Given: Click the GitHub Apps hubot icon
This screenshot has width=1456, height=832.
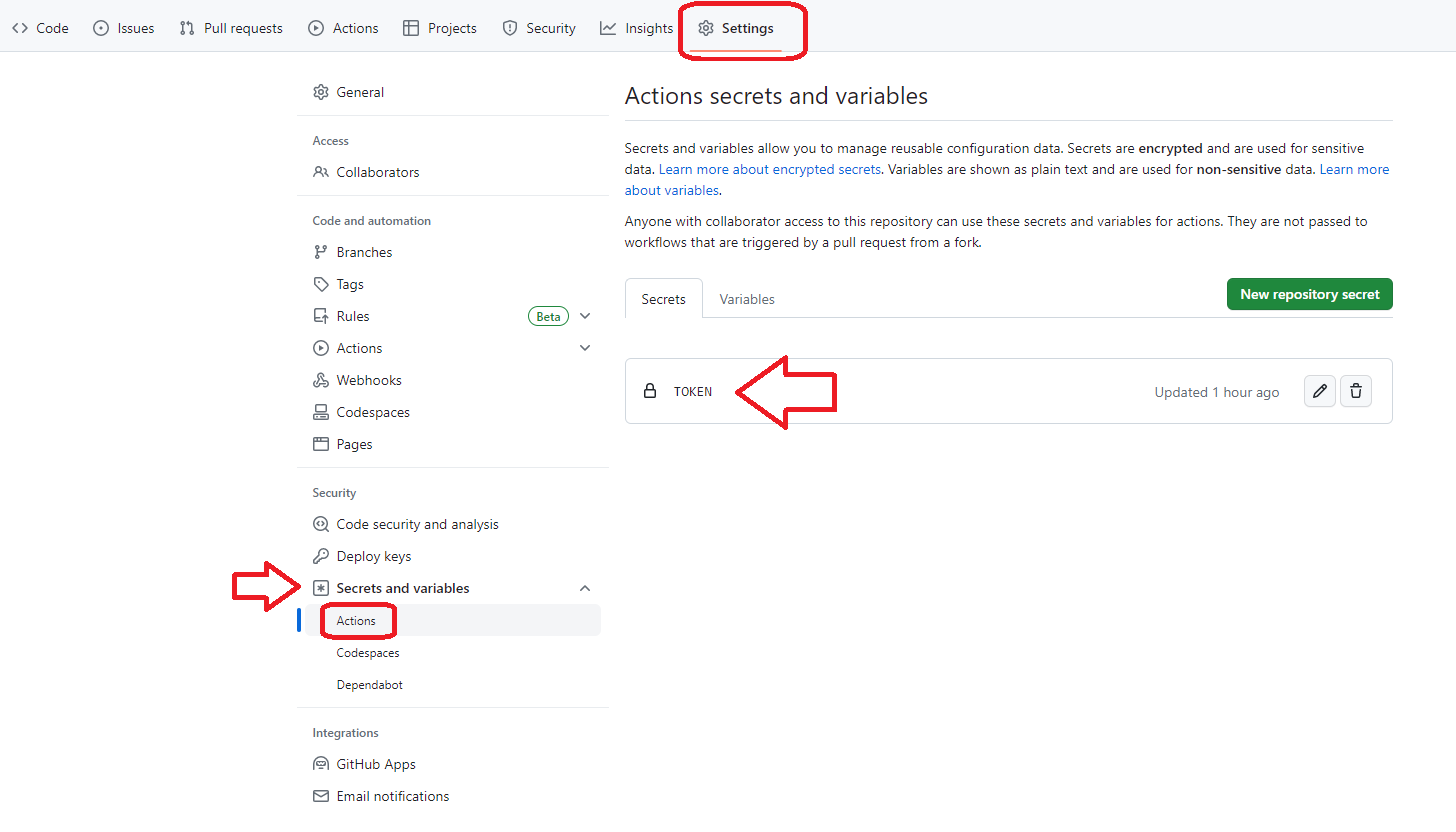Looking at the screenshot, I should (x=321, y=764).
